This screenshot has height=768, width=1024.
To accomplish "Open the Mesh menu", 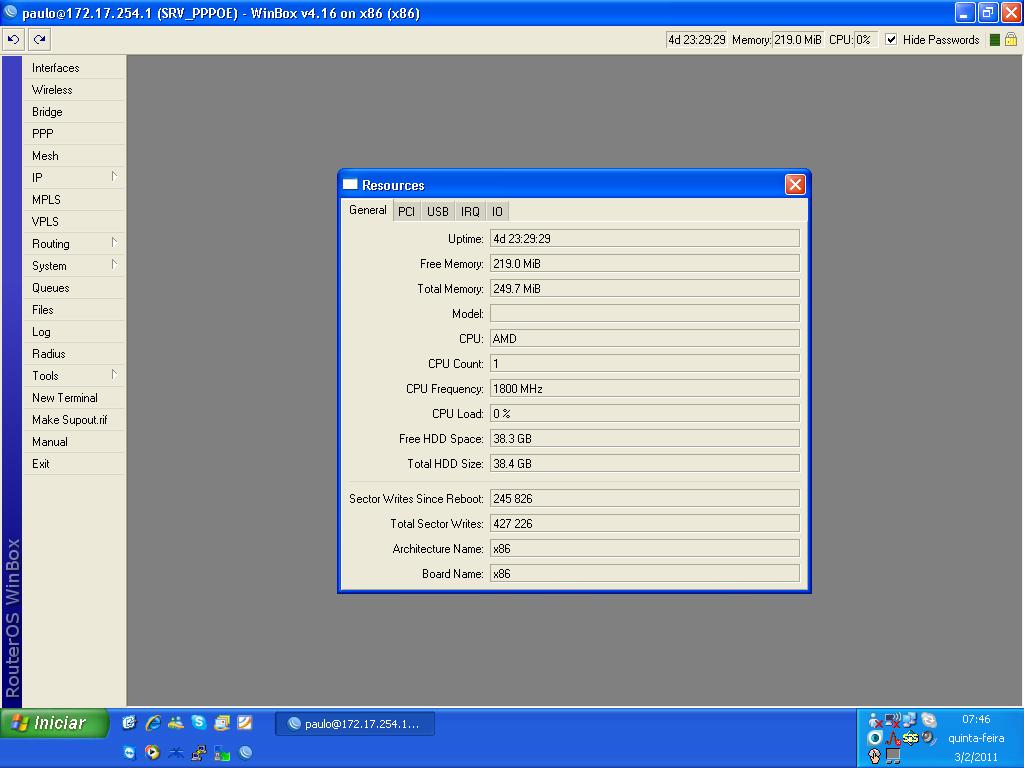I will tap(74, 156).
